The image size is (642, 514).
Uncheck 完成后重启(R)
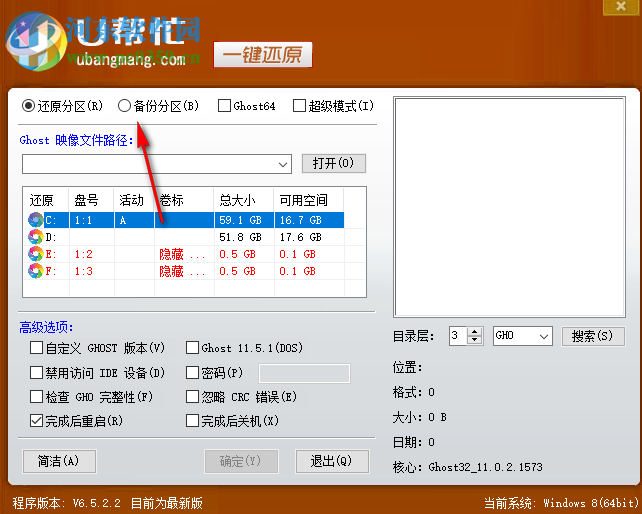click(36, 421)
